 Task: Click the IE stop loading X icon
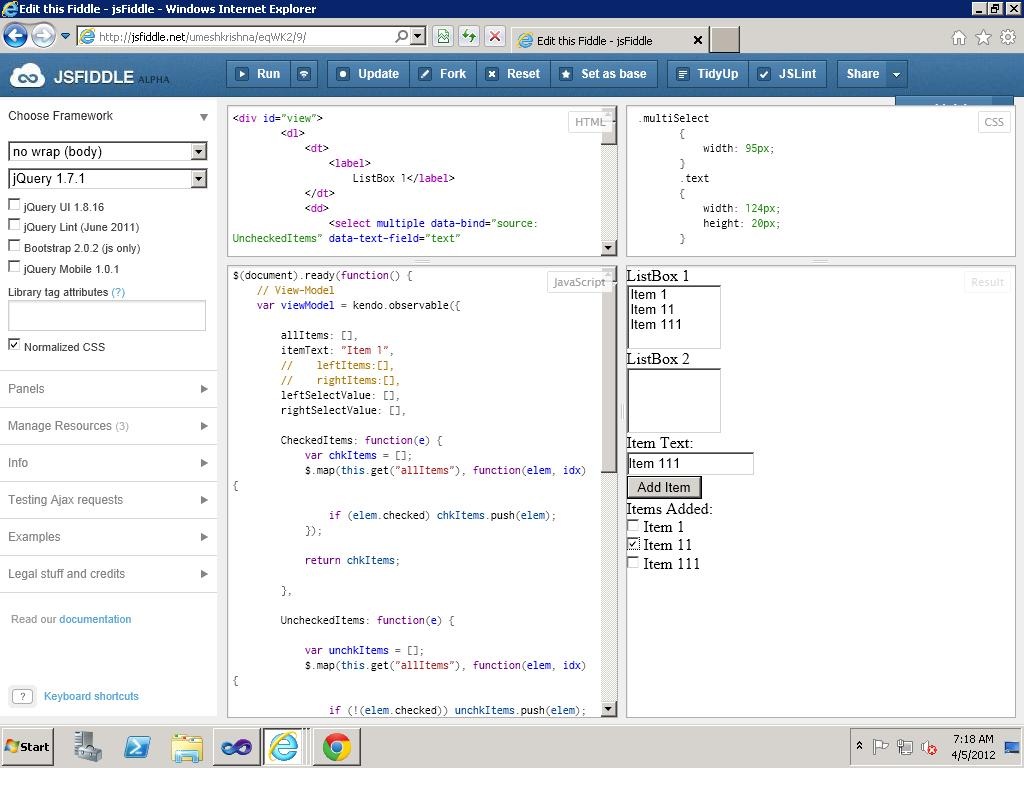click(494, 37)
